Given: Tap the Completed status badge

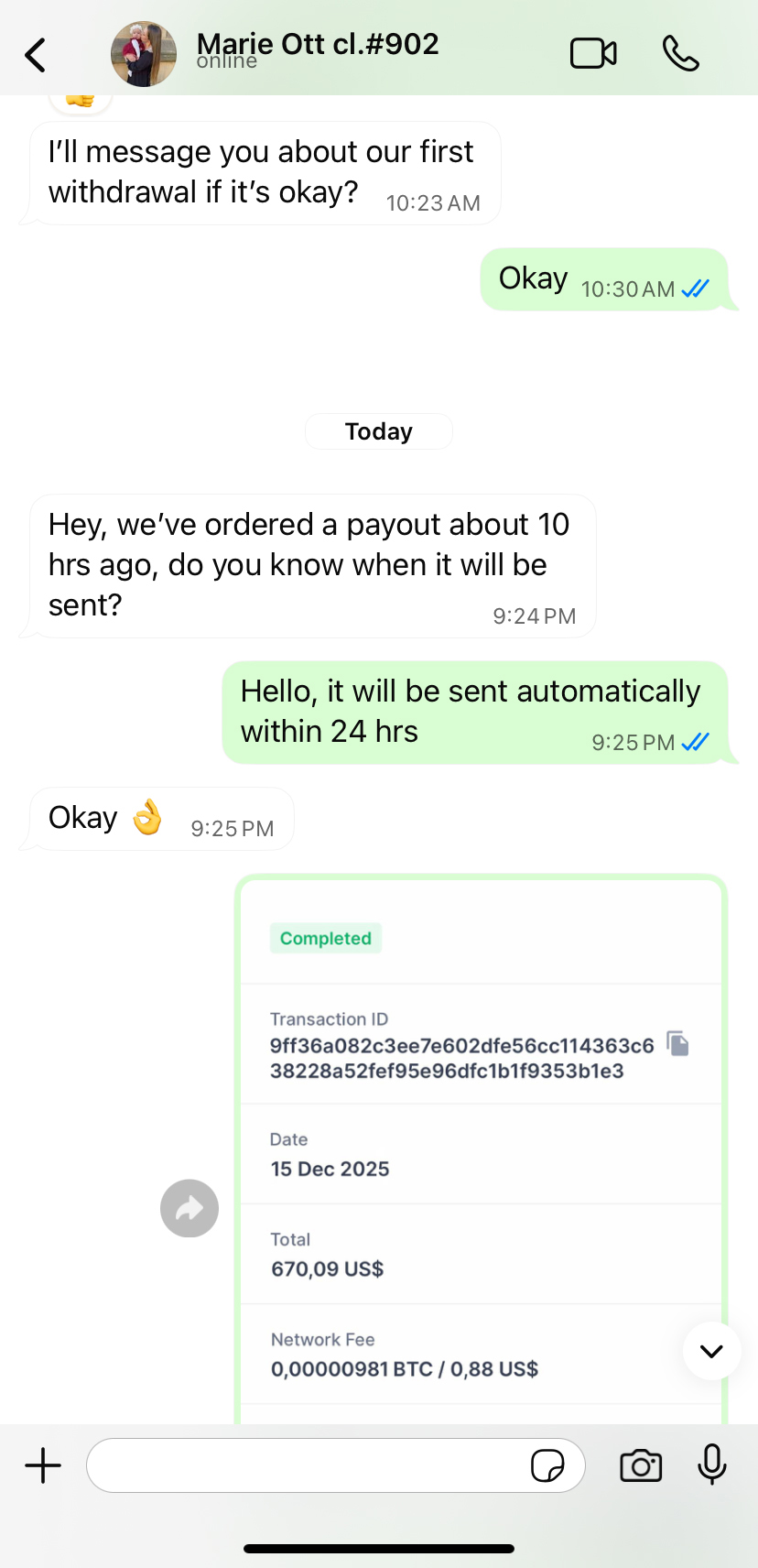Looking at the screenshot, I should [325, 939].
